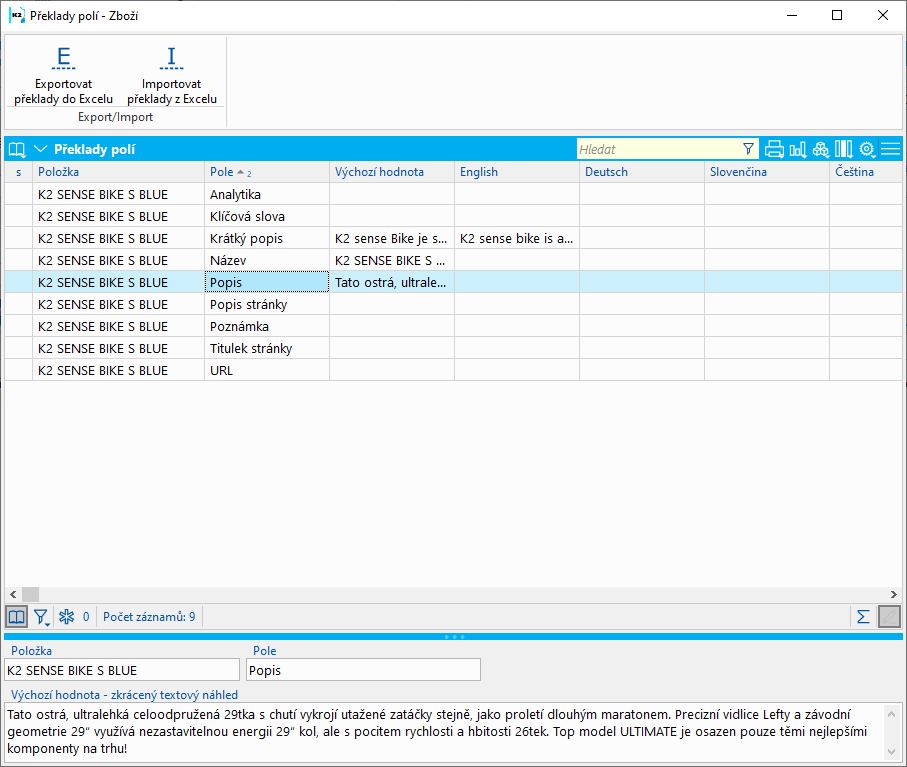The width and height of the screenshot is (907, 767).
Task: Open filter funnel in search box
Action: click(x=749, y=149)
